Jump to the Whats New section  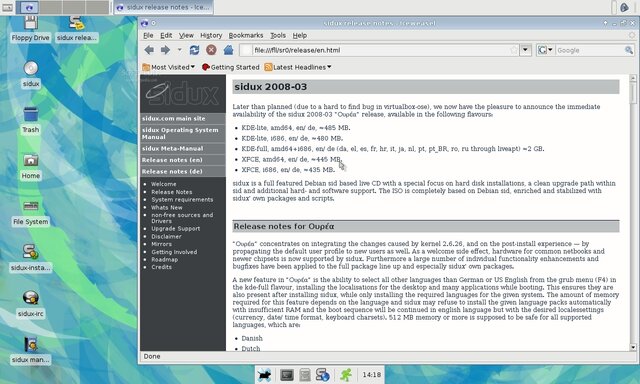point(167,207)
